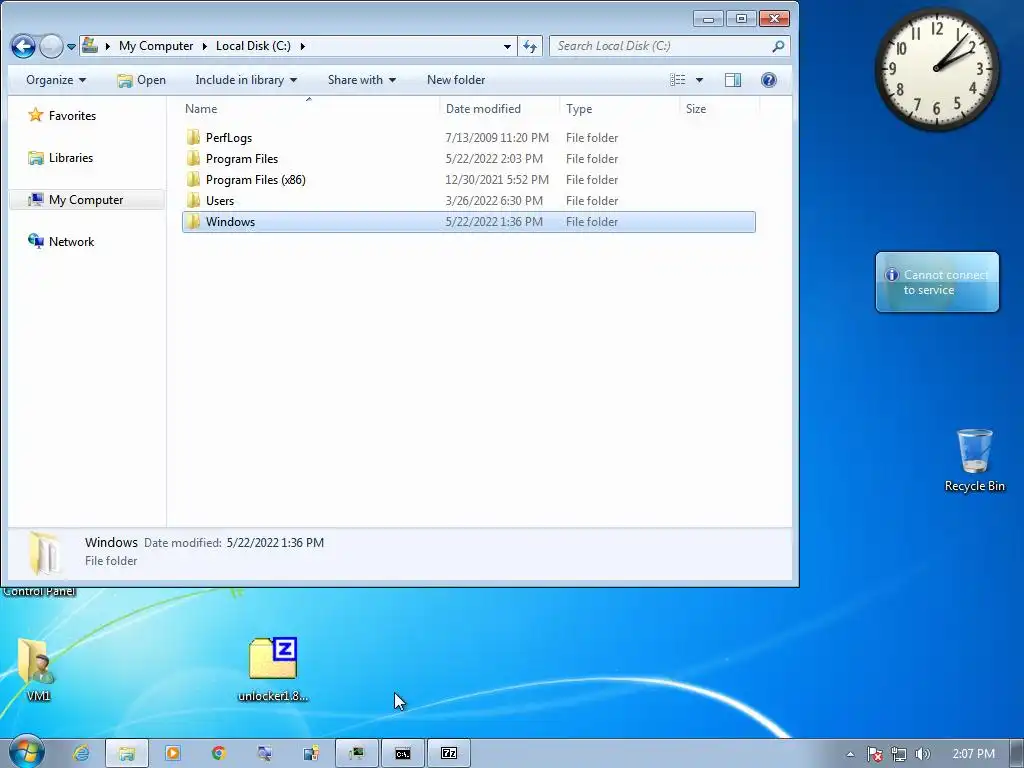Expand the arrow after Local Disk (C:) breadcrumb
This screenshot has width=1024, height=768.
coord(302,46)
